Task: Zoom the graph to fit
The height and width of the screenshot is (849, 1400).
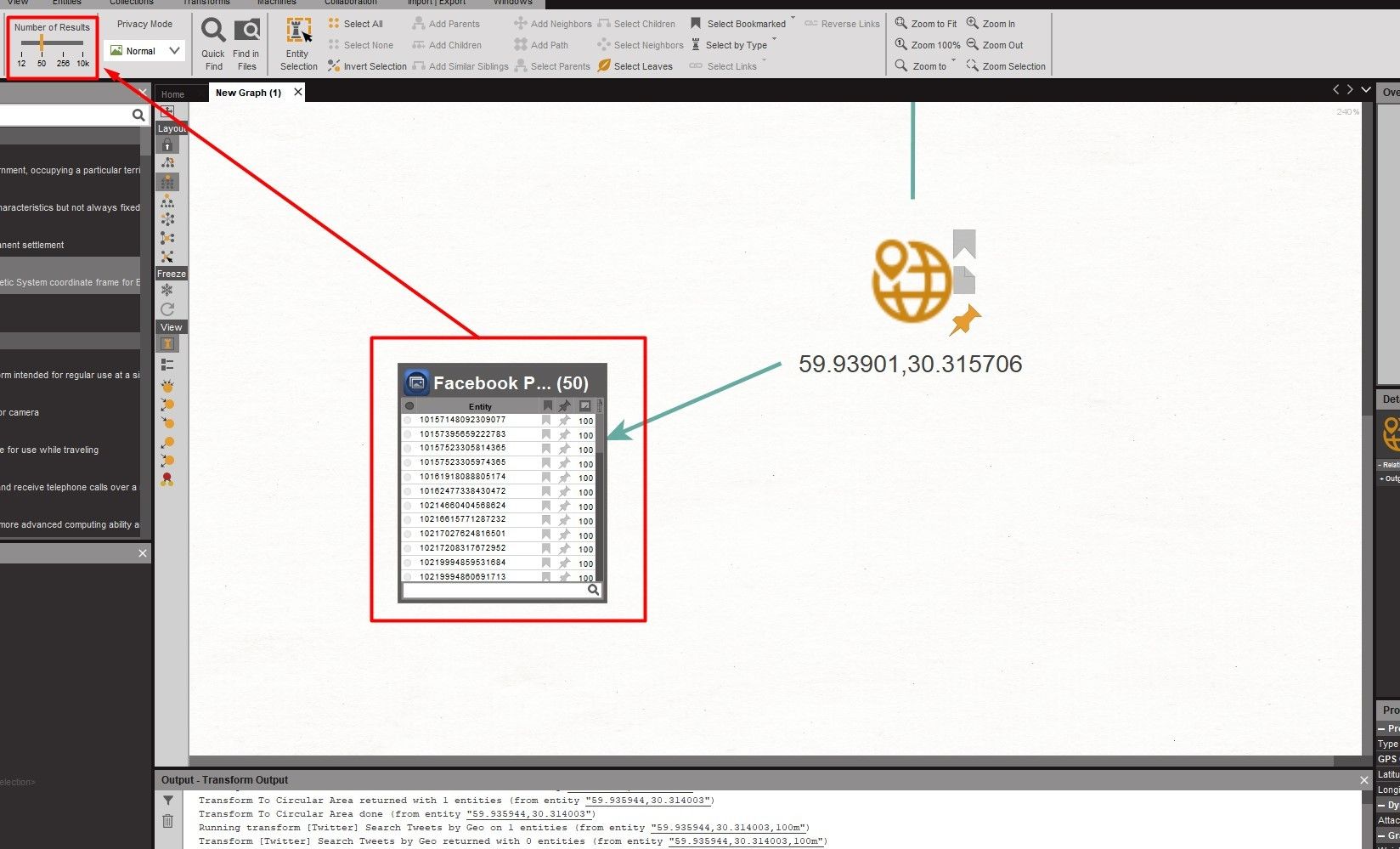Action: pyautogui.click(x=926, y=24)
